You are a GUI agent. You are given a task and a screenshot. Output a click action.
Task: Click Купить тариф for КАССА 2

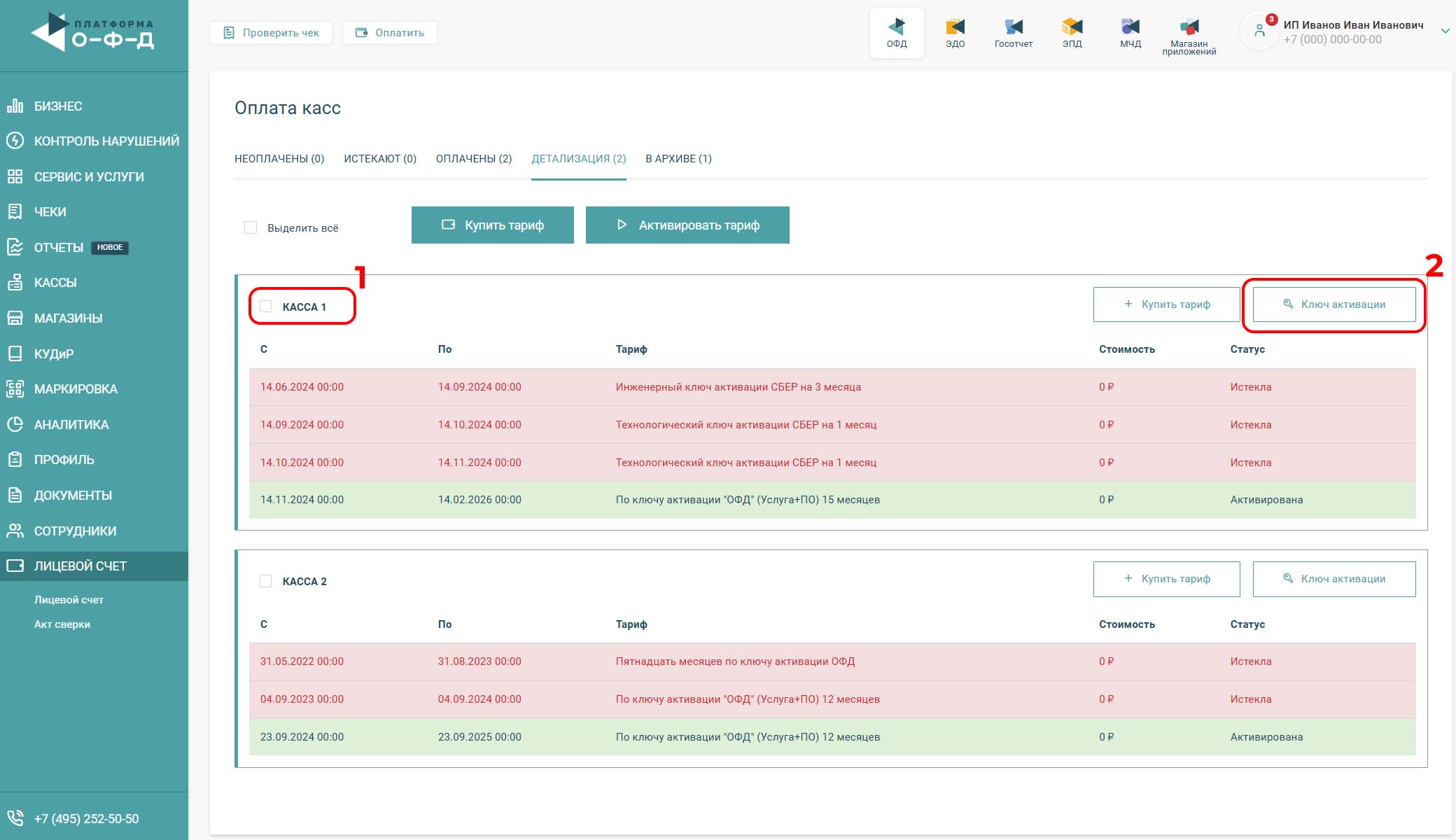[x=1167, y=579]
